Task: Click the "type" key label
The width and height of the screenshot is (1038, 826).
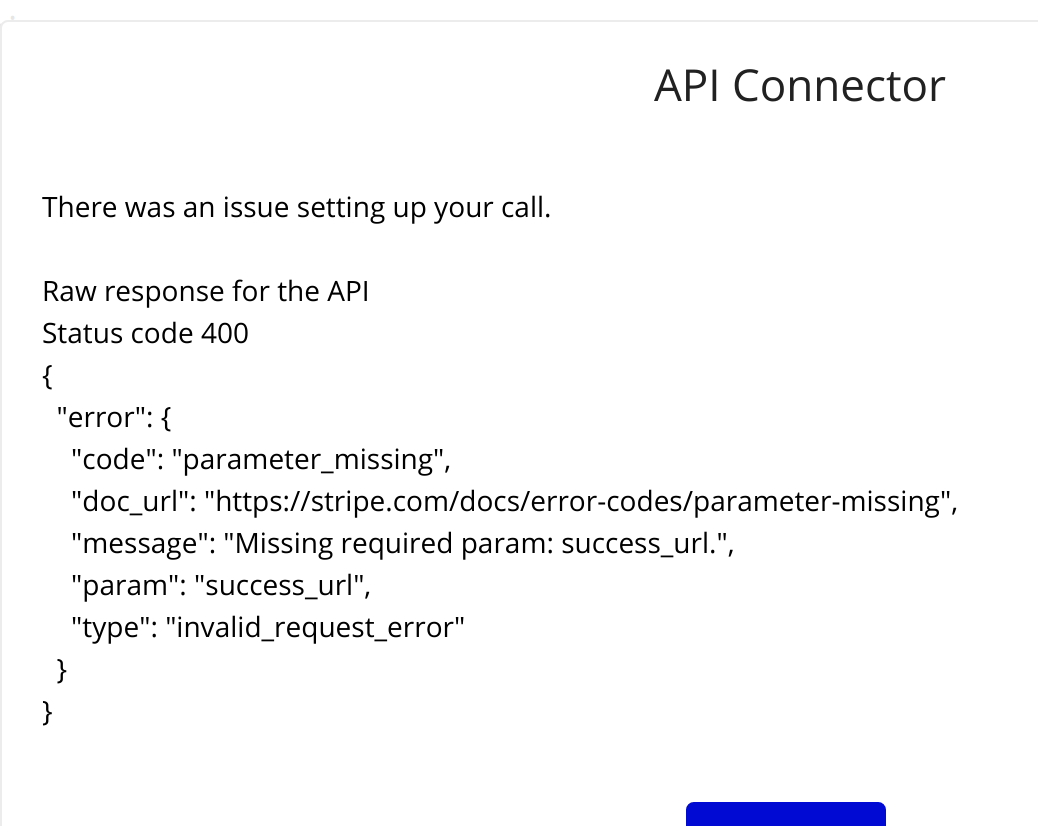Action: 115,628
